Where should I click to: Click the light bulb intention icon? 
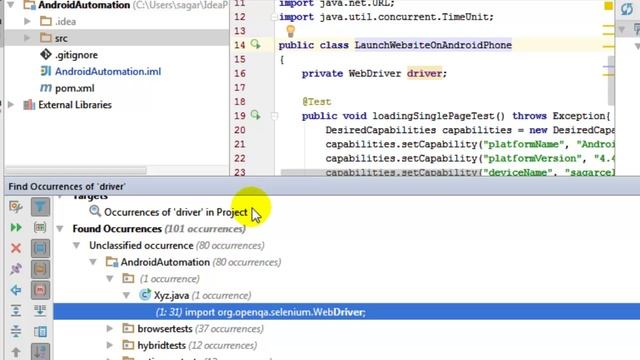click(290, 31)
